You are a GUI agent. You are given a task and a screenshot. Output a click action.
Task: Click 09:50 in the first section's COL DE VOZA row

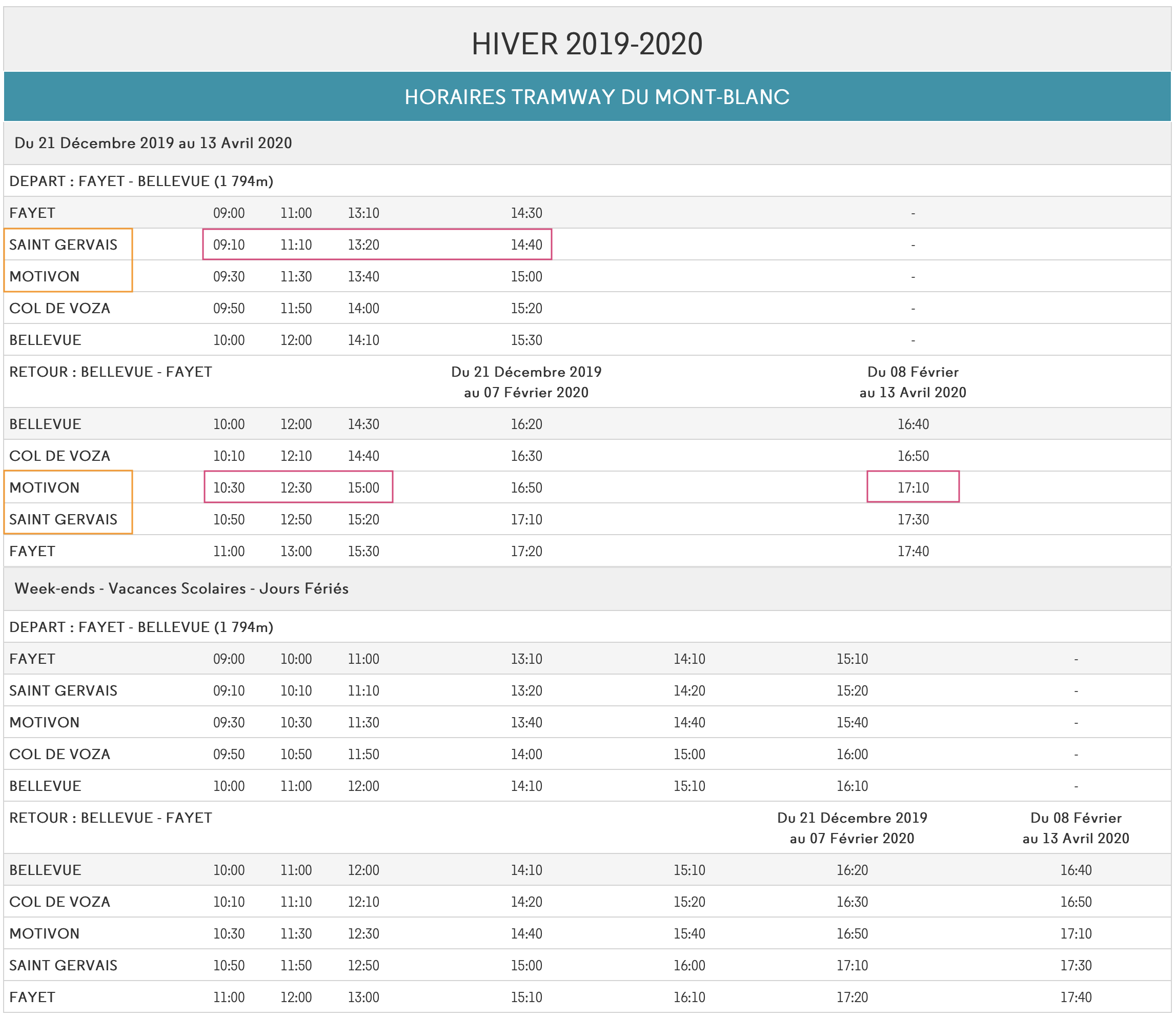229,308
